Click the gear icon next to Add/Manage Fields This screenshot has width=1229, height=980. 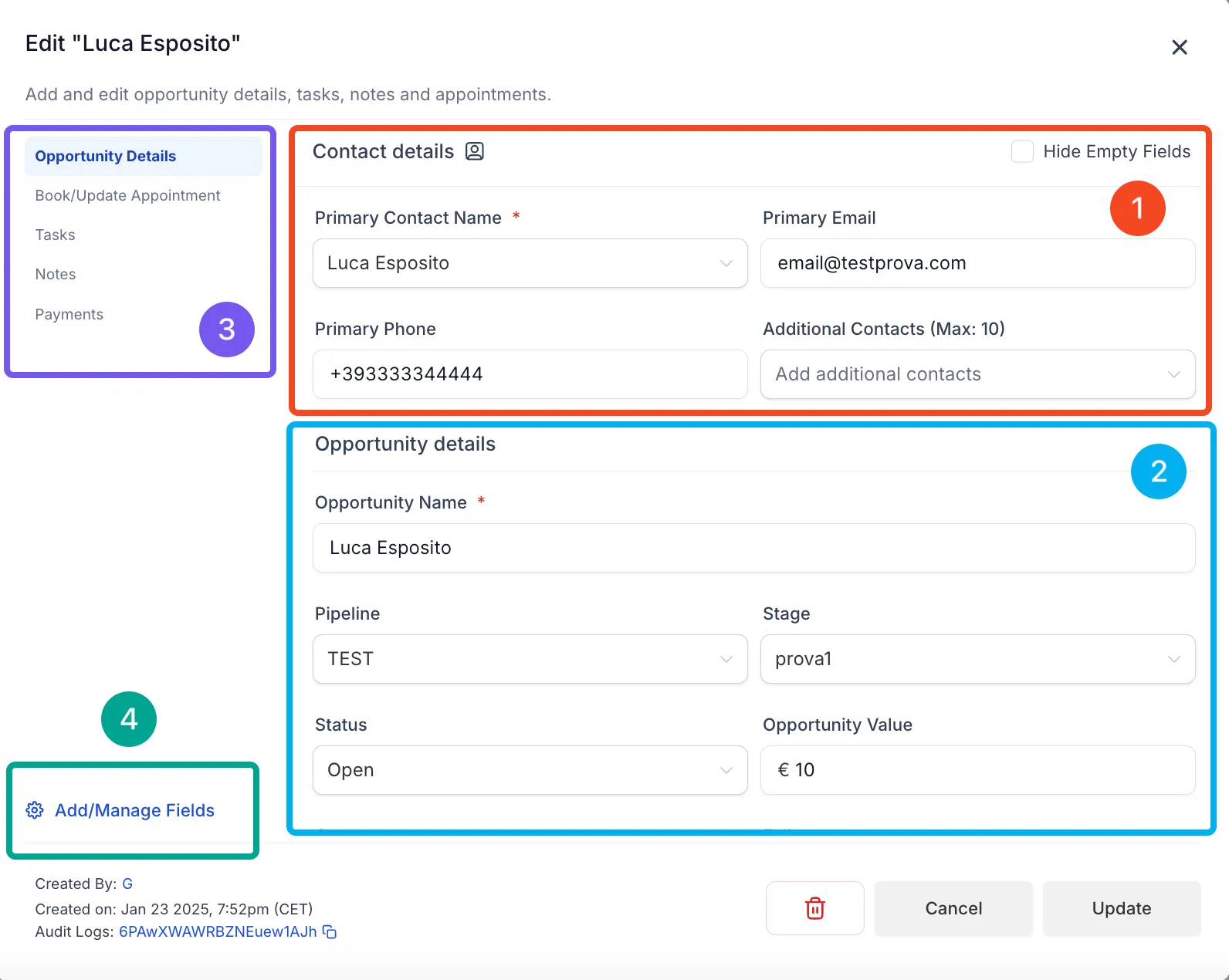(35, 810)
